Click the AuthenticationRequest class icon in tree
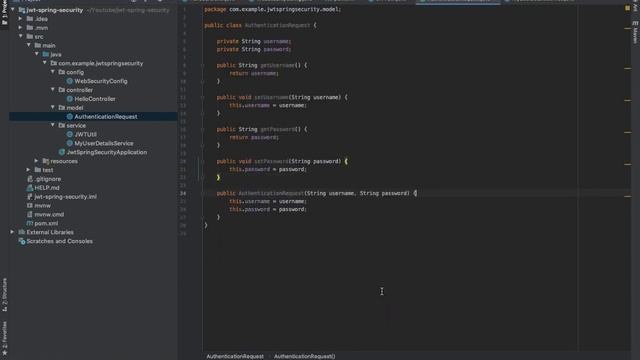 pyautogui.click(x=69, y=117)
